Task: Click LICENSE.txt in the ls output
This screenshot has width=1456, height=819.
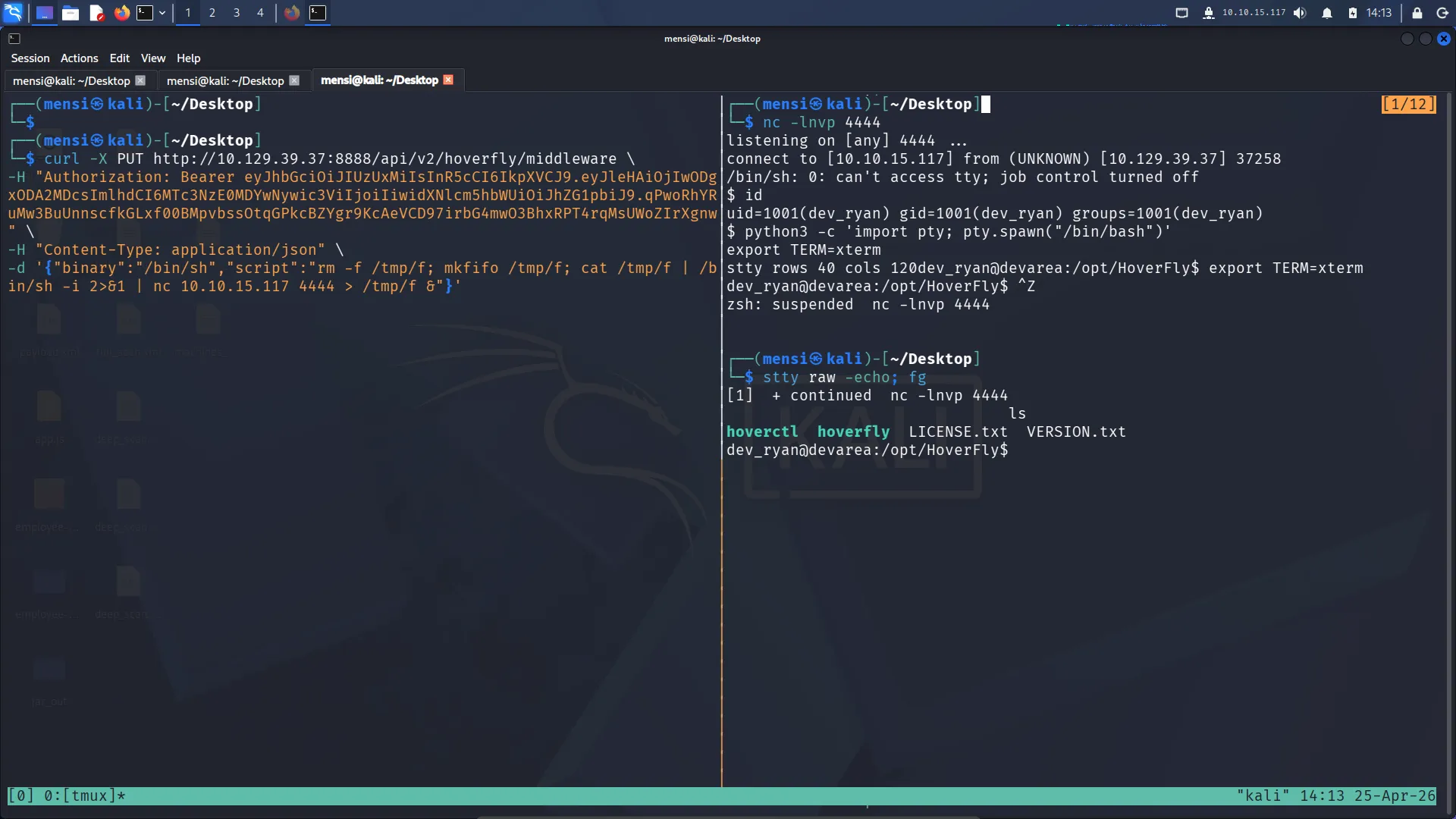Action: 958,431
